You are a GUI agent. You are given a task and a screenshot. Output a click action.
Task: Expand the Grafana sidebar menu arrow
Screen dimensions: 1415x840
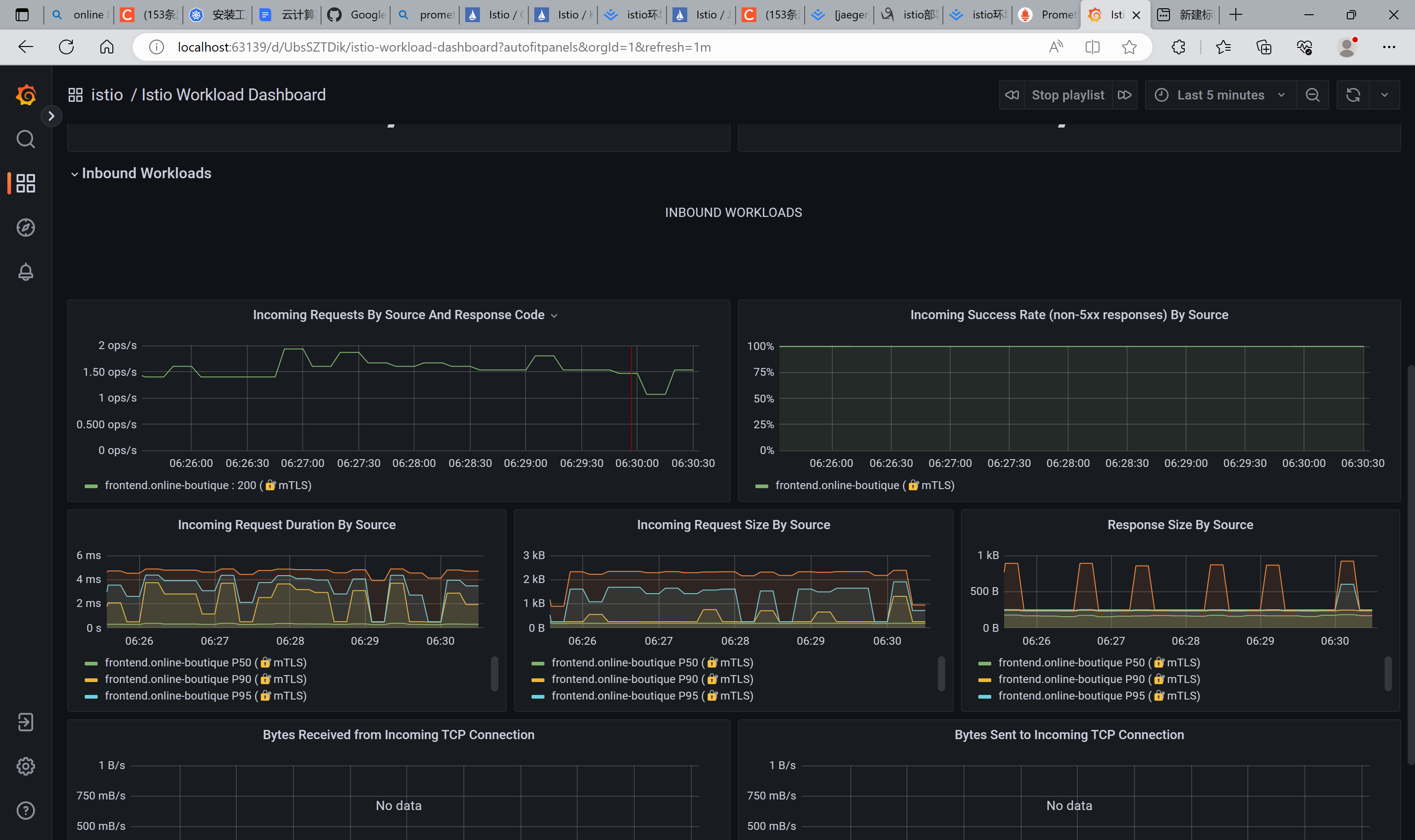pos(51,116)
